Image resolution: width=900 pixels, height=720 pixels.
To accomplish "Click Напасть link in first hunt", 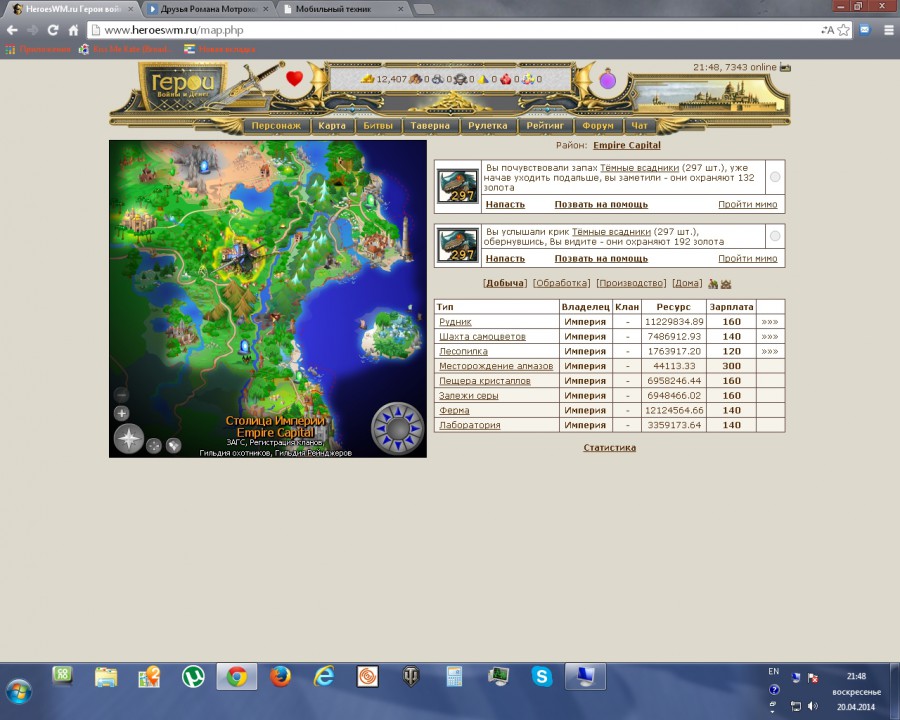I will tap(505, 204).
